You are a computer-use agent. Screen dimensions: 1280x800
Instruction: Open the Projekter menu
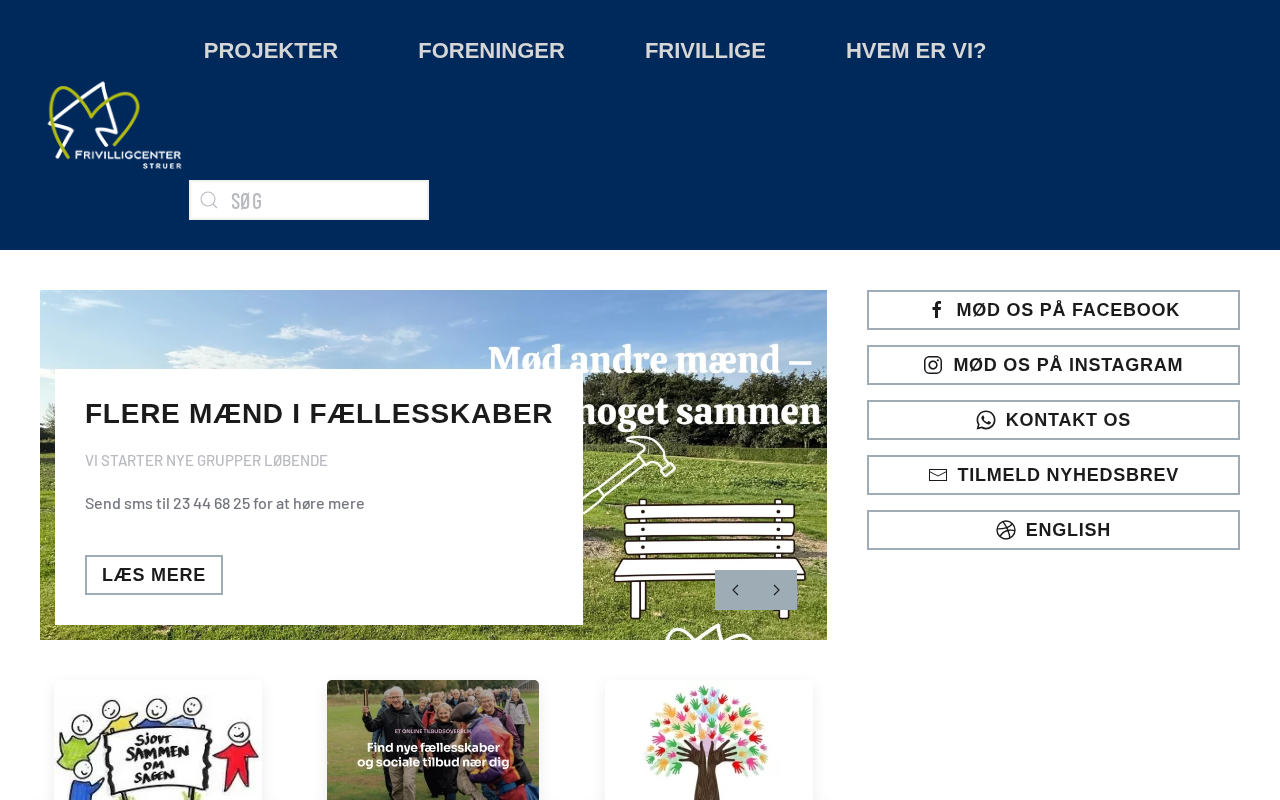pyautogui.click(x=271, y=50)
